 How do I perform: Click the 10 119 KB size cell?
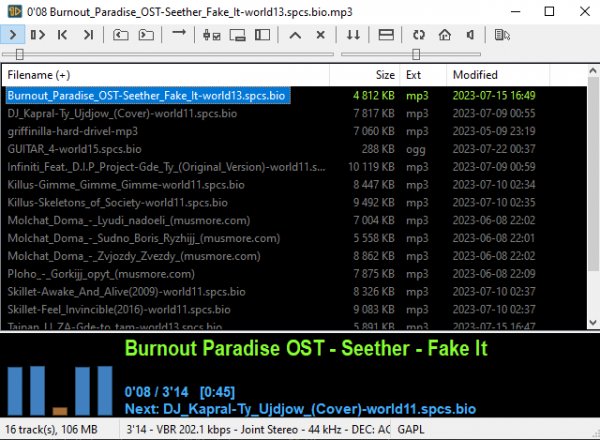371,167
